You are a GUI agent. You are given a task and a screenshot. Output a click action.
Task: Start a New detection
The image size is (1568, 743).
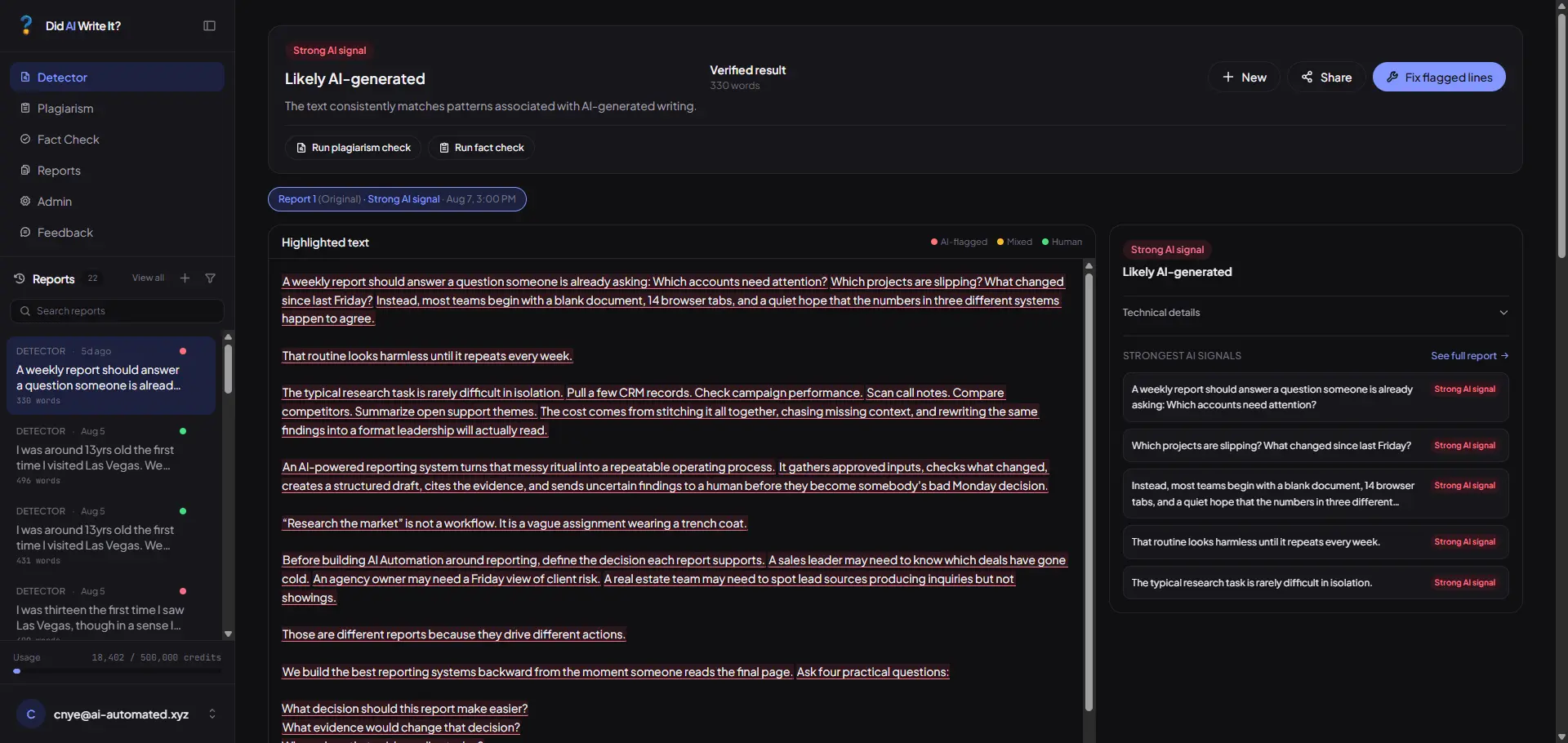tap(1244, 77)
